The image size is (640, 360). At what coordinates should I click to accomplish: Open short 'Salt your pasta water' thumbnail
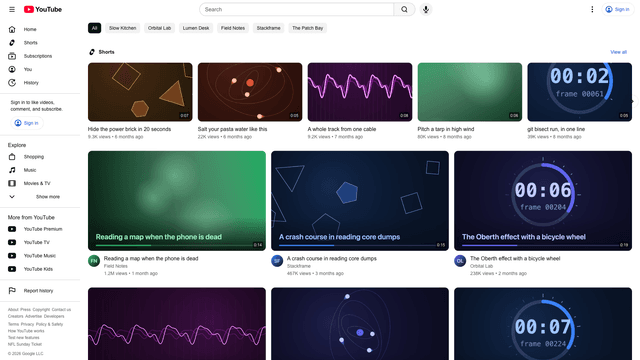(x=250, y=92)
